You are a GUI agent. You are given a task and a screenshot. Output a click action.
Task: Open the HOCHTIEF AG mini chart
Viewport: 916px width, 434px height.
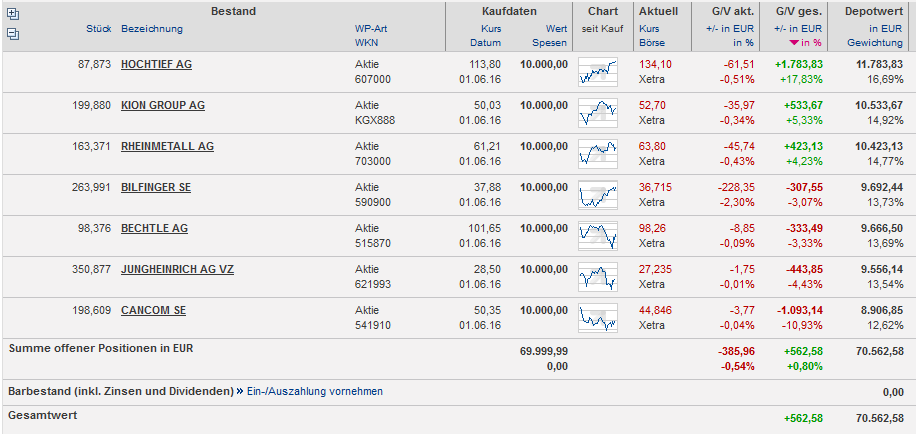(598, 71)
